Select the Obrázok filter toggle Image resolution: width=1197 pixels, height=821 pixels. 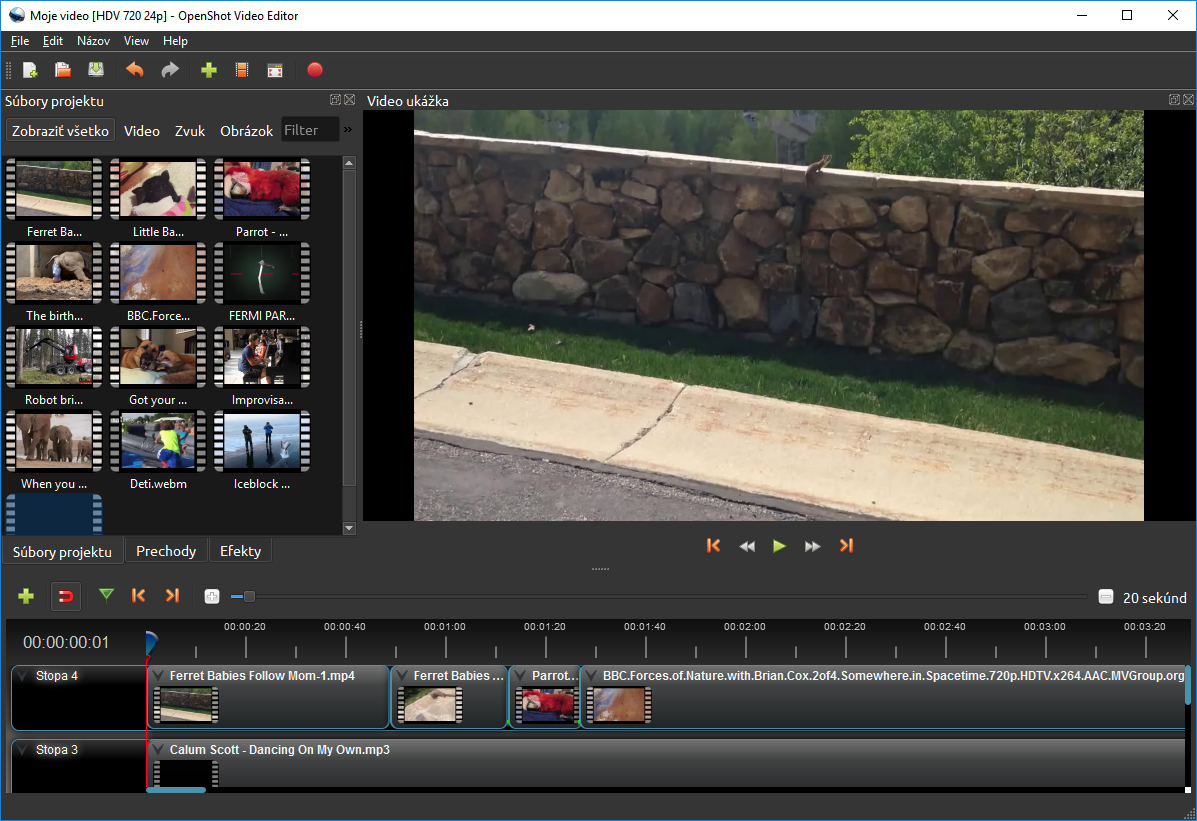pos(246,131)
